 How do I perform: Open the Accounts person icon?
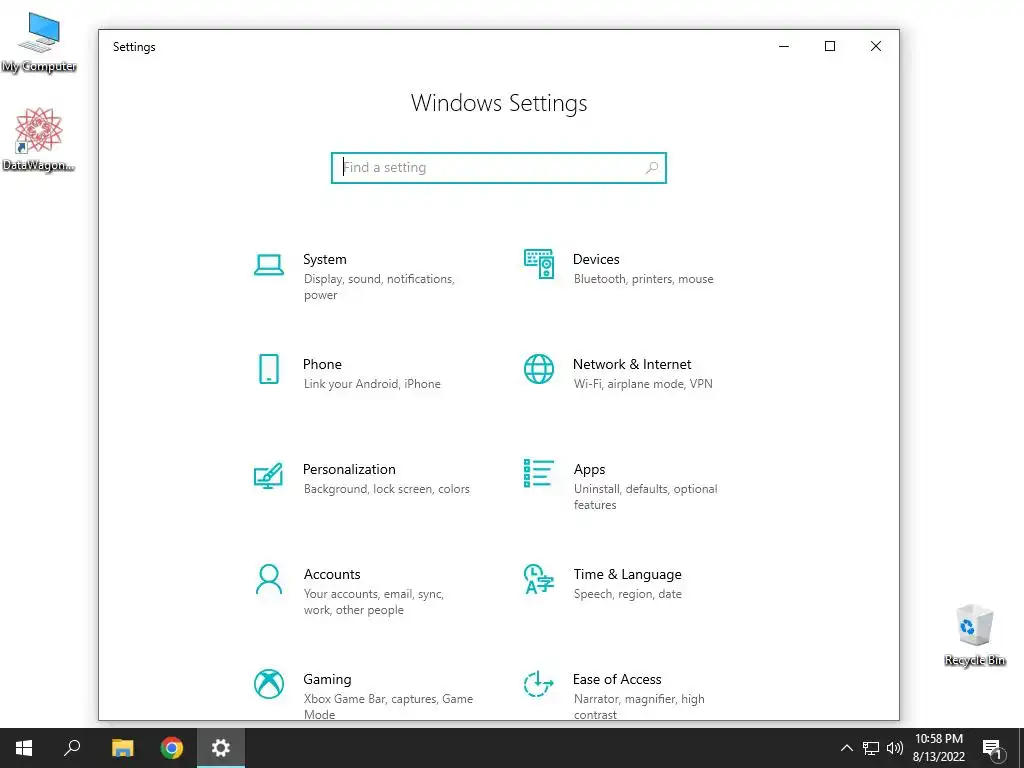268,579
